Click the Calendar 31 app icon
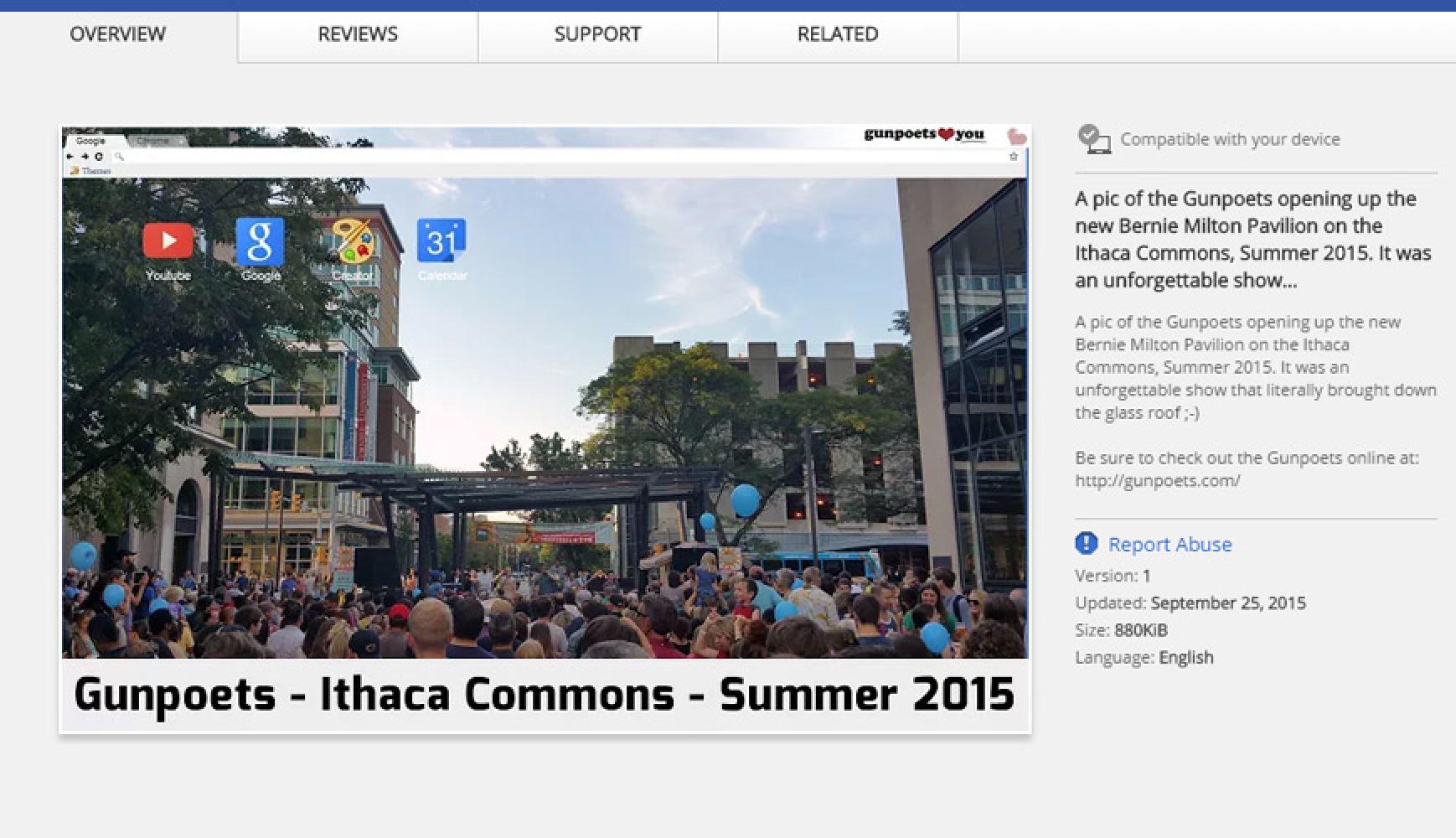The image size is (1456, 838). [x=441, y=241]
